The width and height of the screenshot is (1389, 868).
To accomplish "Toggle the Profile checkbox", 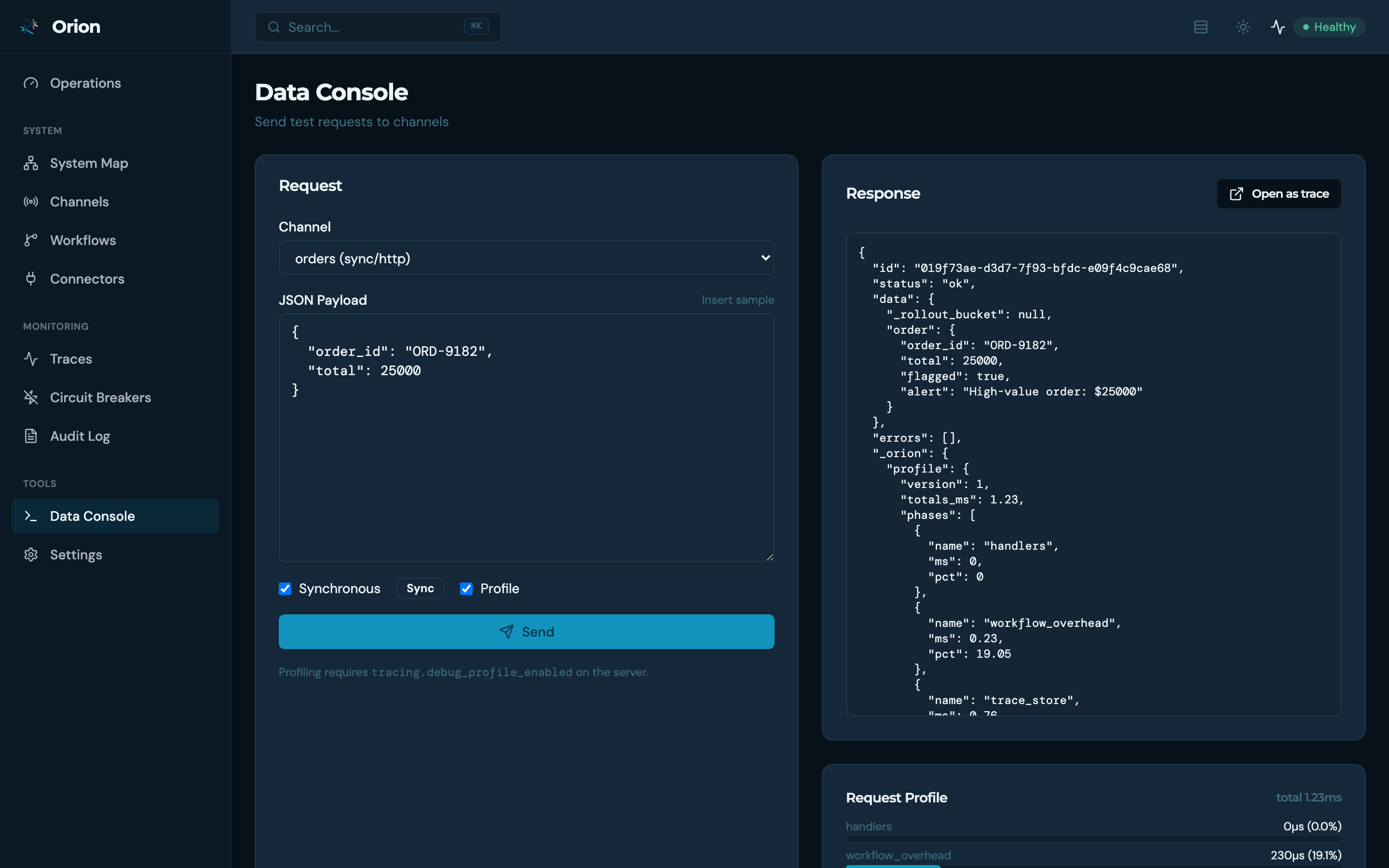I will click(x=467, y=588).
